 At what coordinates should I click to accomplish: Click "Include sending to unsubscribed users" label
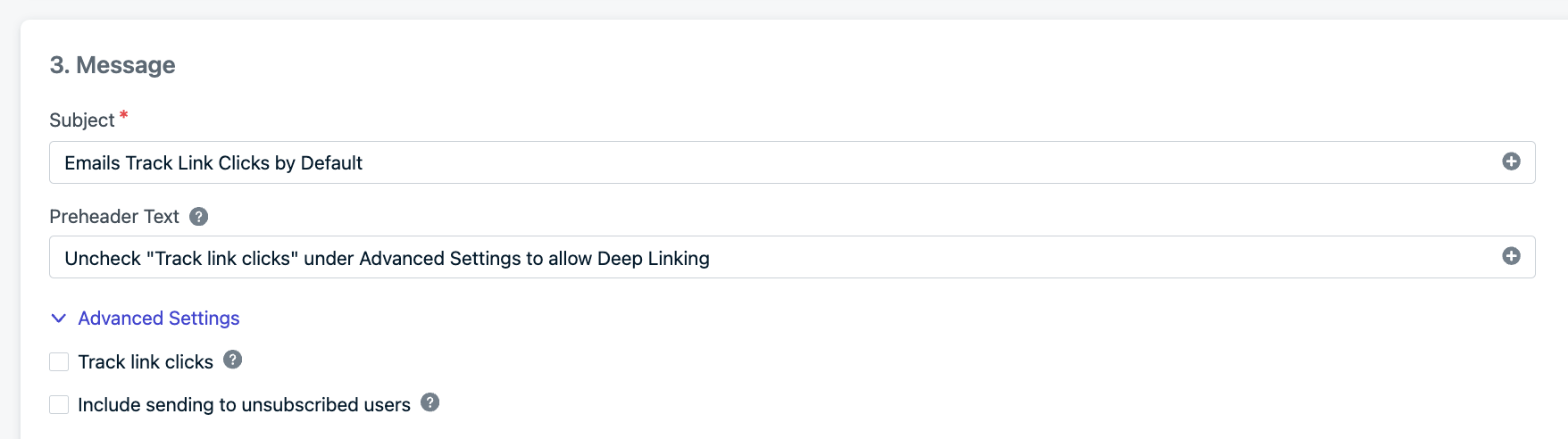point(244,405)
